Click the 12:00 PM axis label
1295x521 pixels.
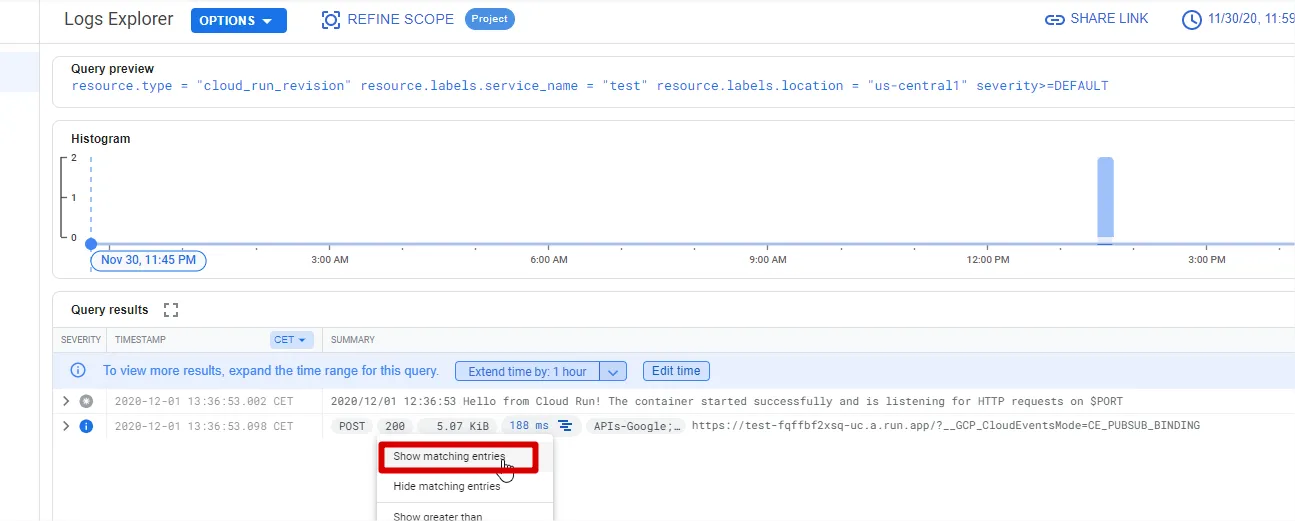(x=988, y=260)
